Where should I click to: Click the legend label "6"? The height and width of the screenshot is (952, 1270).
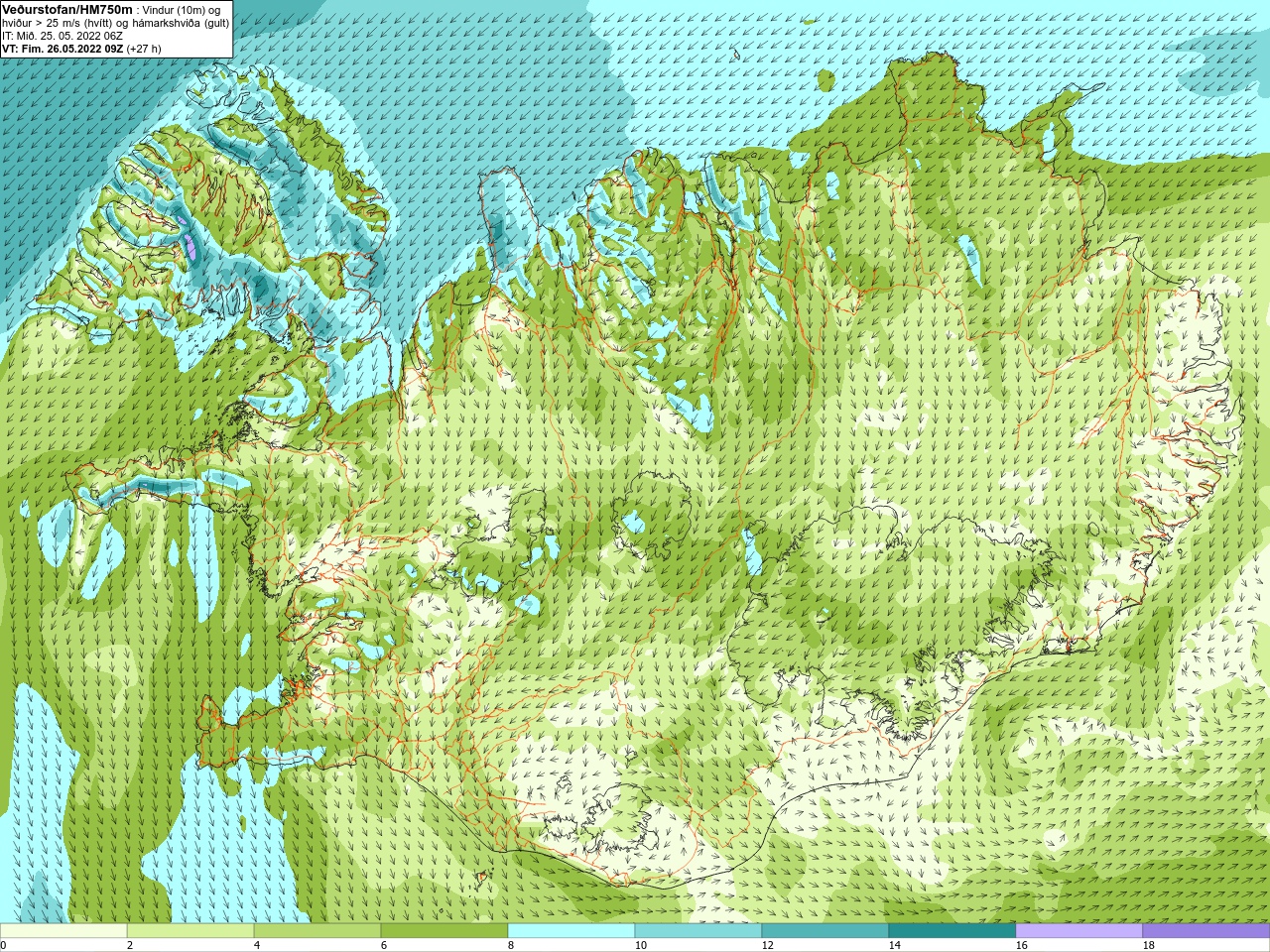pyautogui.click(x=384, y=945)
